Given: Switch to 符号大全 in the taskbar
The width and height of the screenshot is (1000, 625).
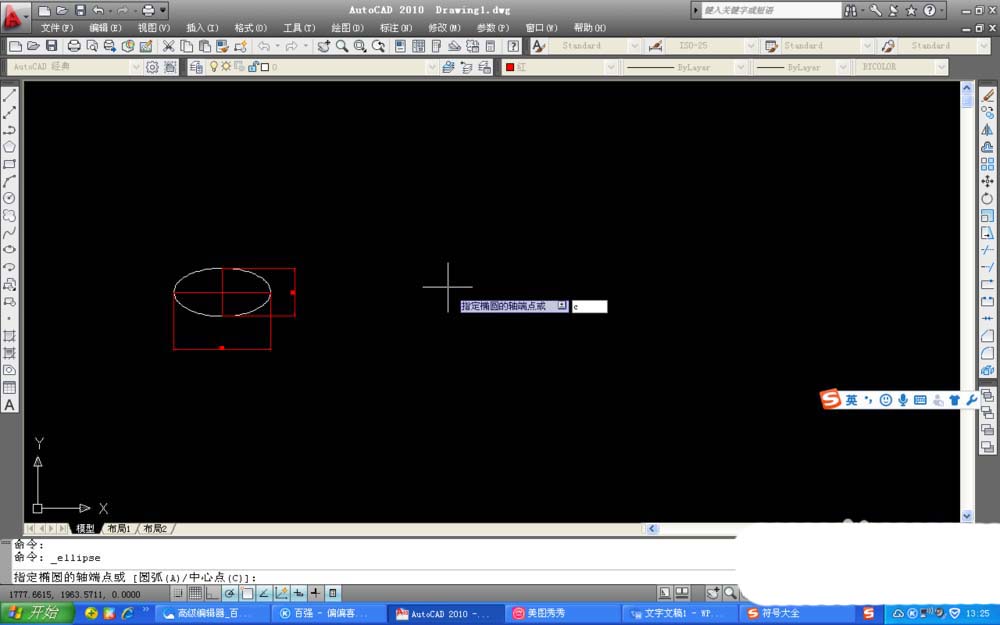Looking at the screenshot, I should pyautogui.click(x=797, y=614).
